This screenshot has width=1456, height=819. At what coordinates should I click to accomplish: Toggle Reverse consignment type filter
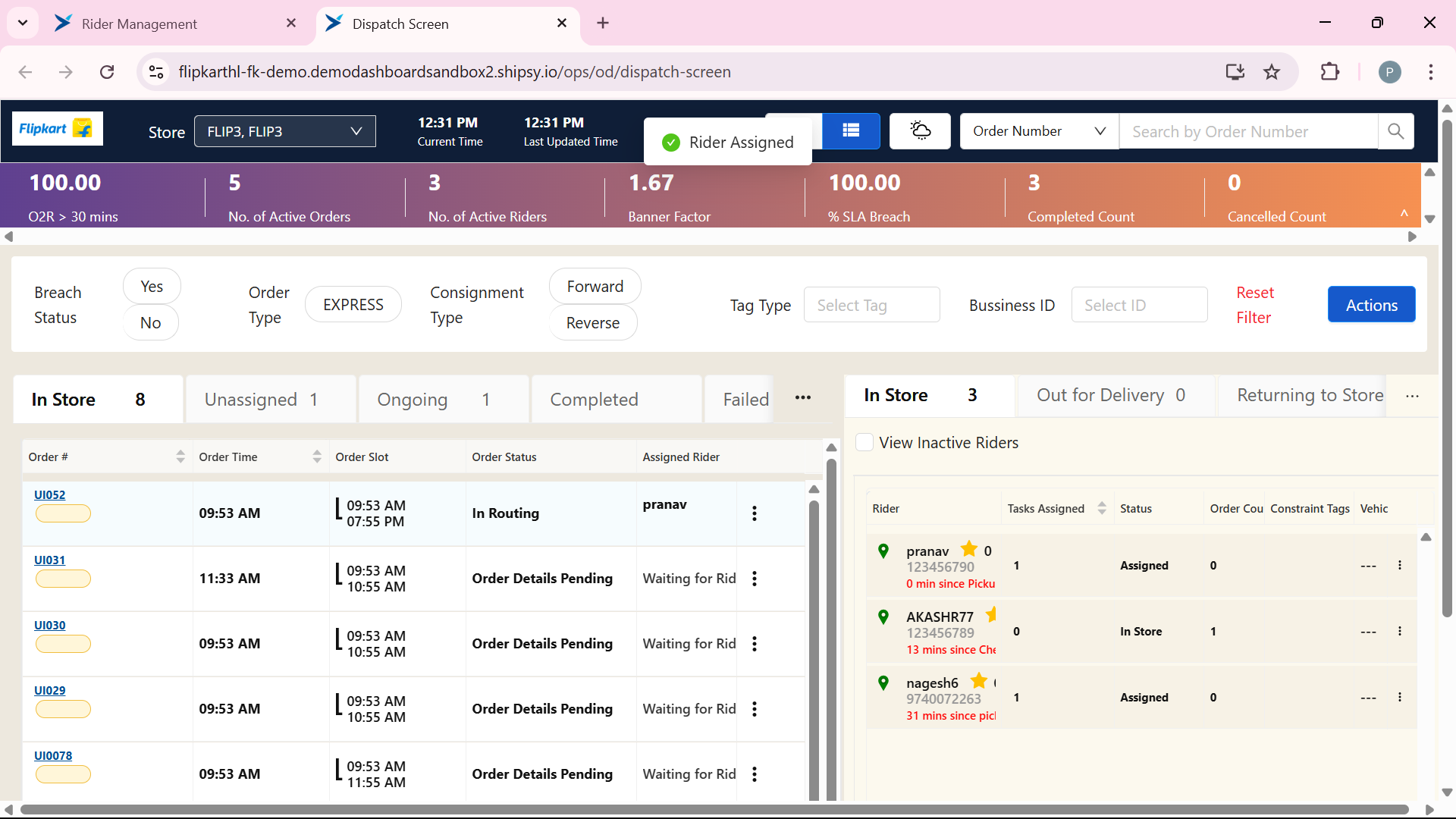click(x=593, y=323)
